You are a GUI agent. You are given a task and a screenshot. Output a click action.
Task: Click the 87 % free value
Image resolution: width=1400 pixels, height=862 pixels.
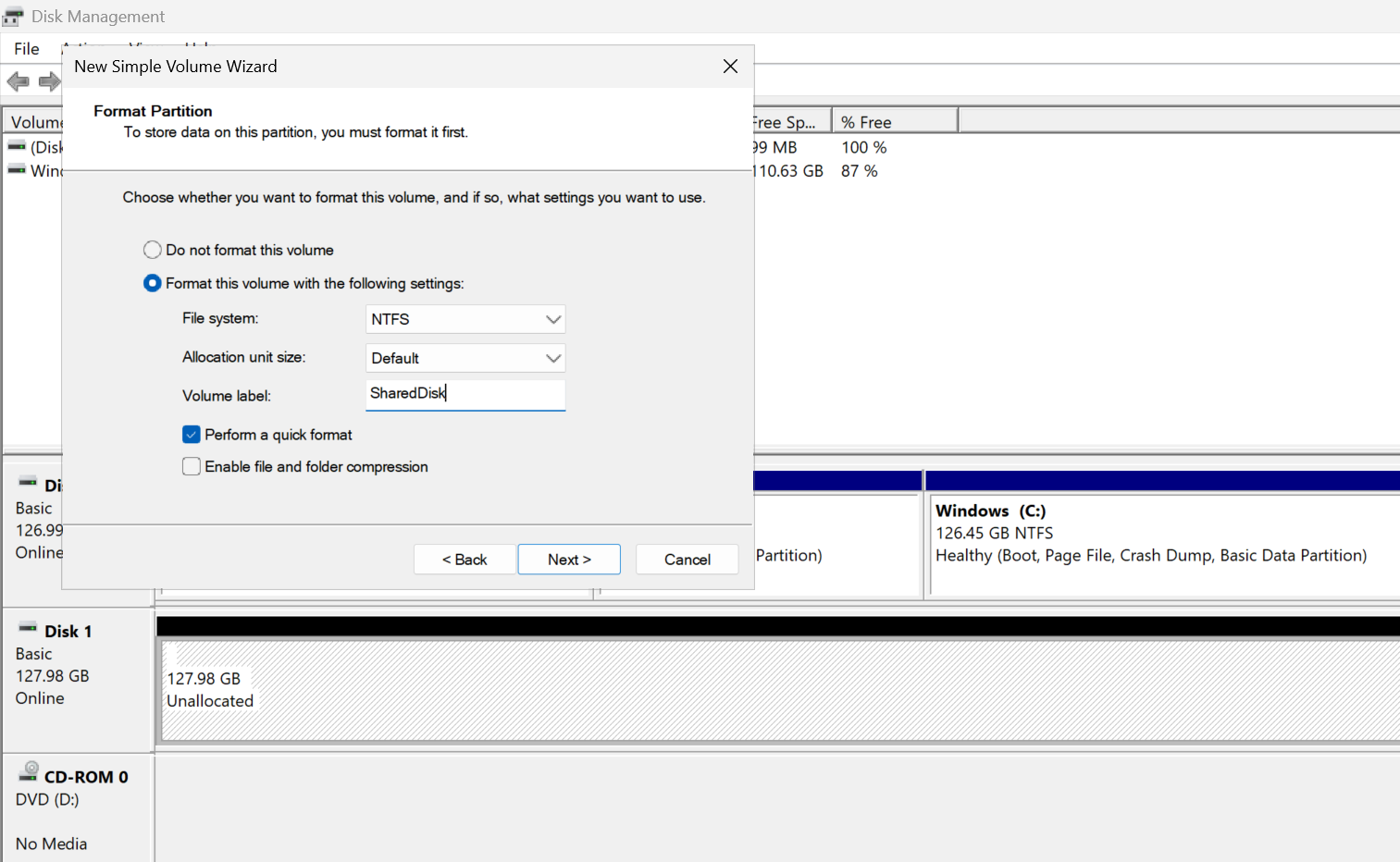point(859,171)
